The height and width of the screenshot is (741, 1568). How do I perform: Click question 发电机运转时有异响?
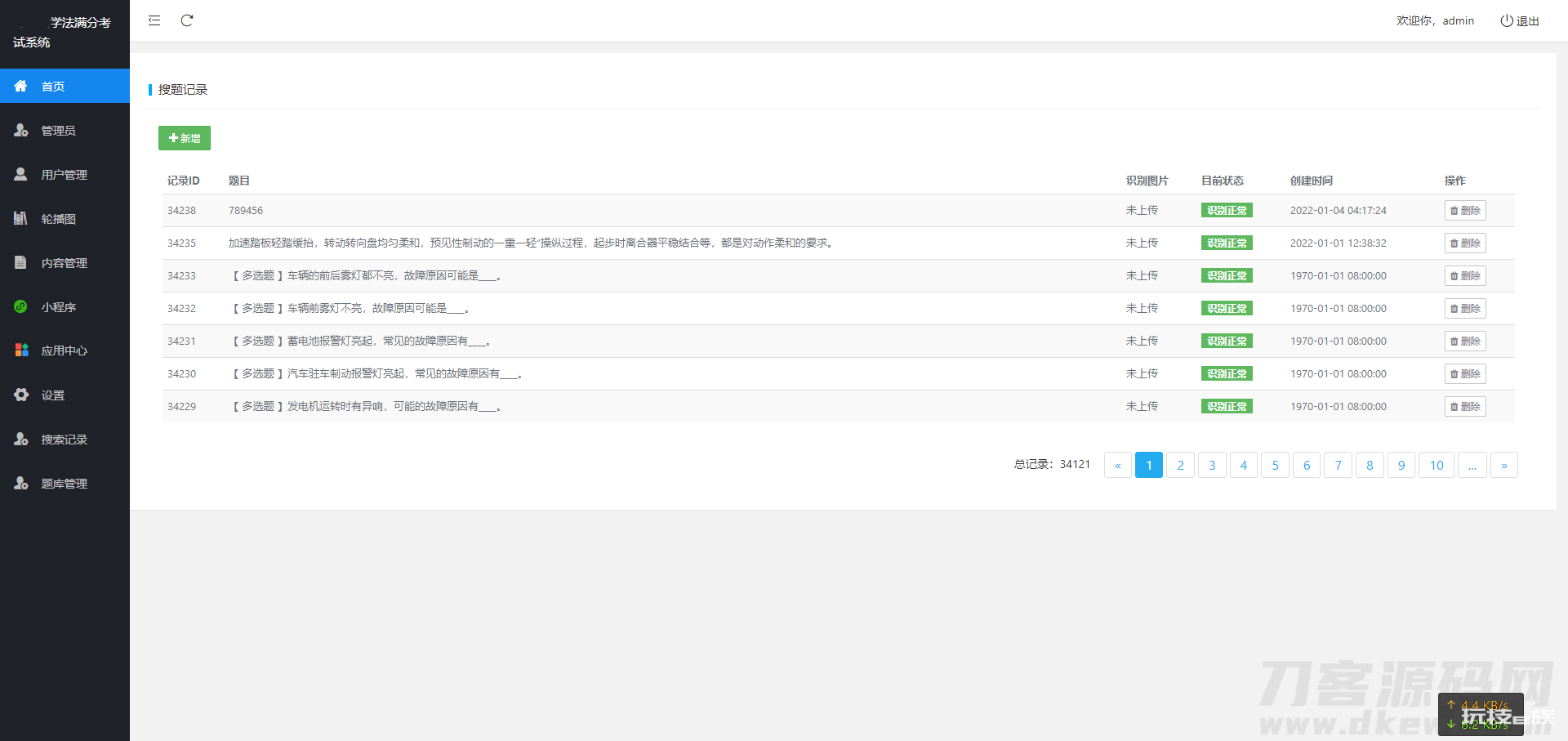[x=366, y=406]
